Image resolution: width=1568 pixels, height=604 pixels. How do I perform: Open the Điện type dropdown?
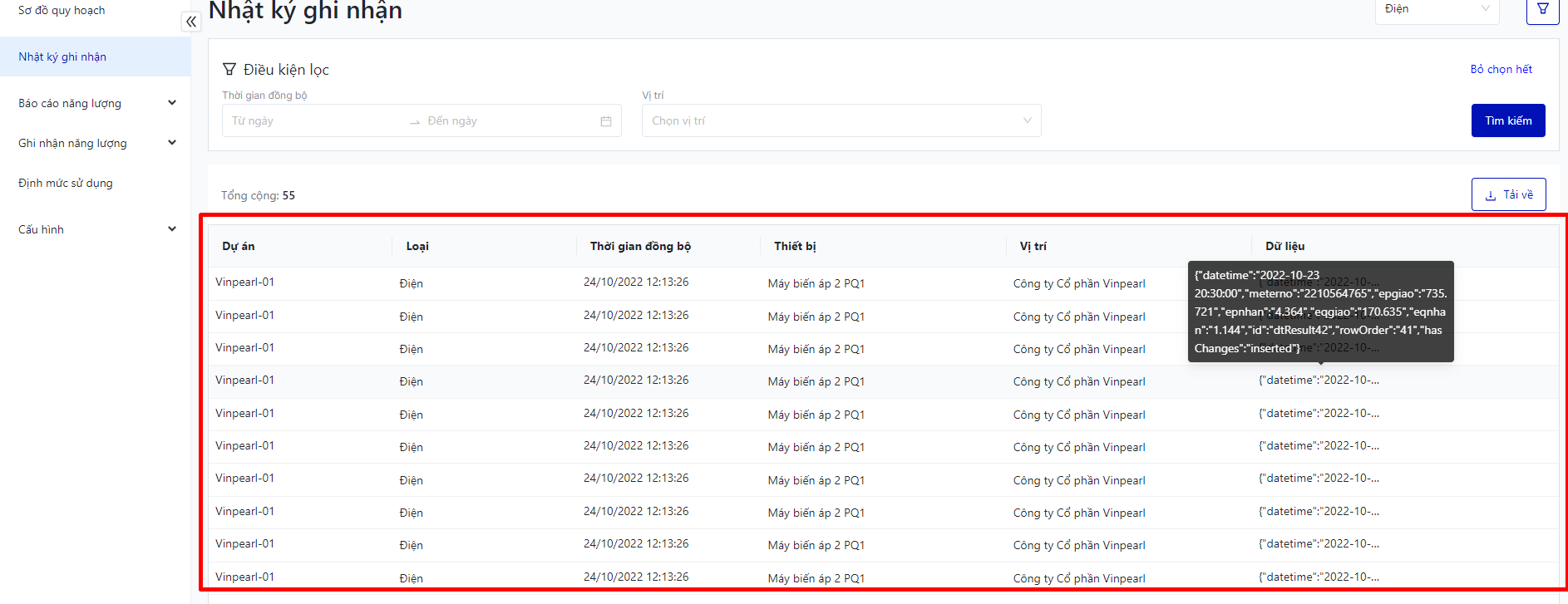[1436, 9]
